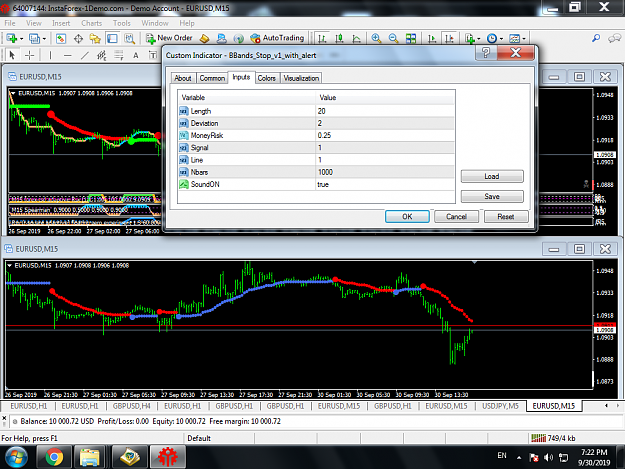Open the Market Watch window icon
This screenshot has width=625, height=469.
61,39
